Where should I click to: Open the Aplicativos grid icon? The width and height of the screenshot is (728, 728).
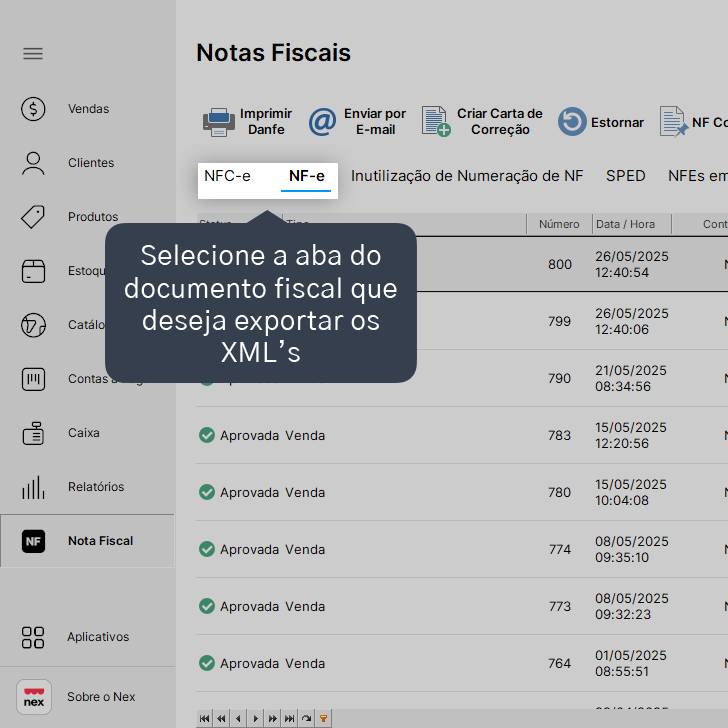coord(33,637)
